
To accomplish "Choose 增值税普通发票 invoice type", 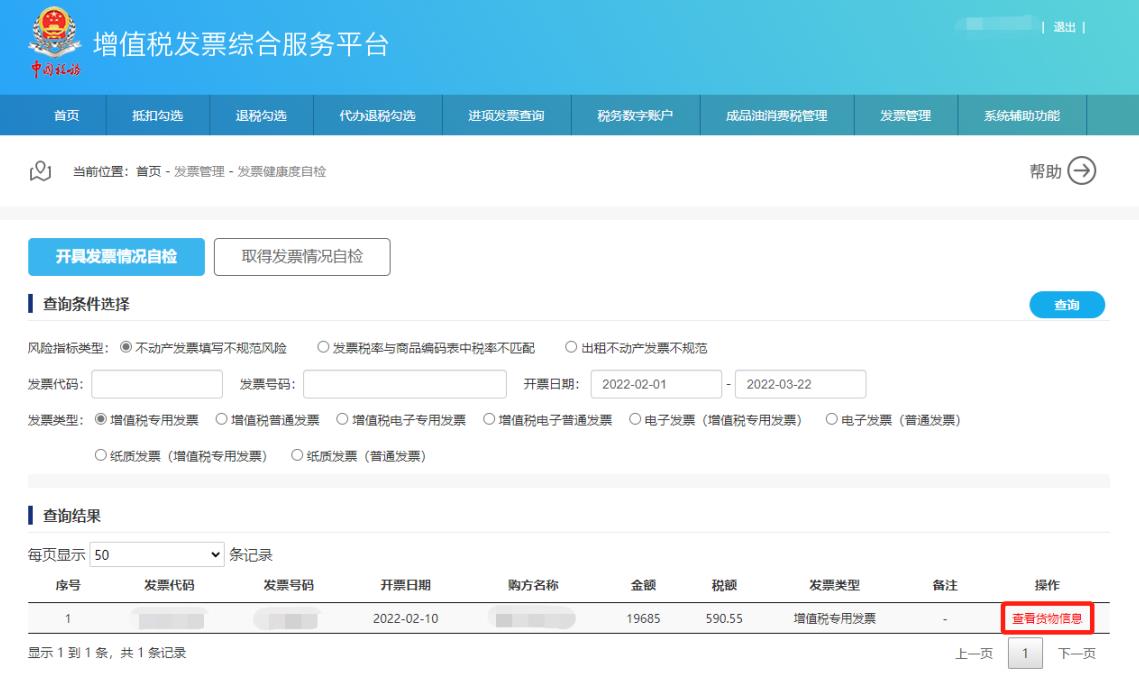I will click(x=223, y=420).
